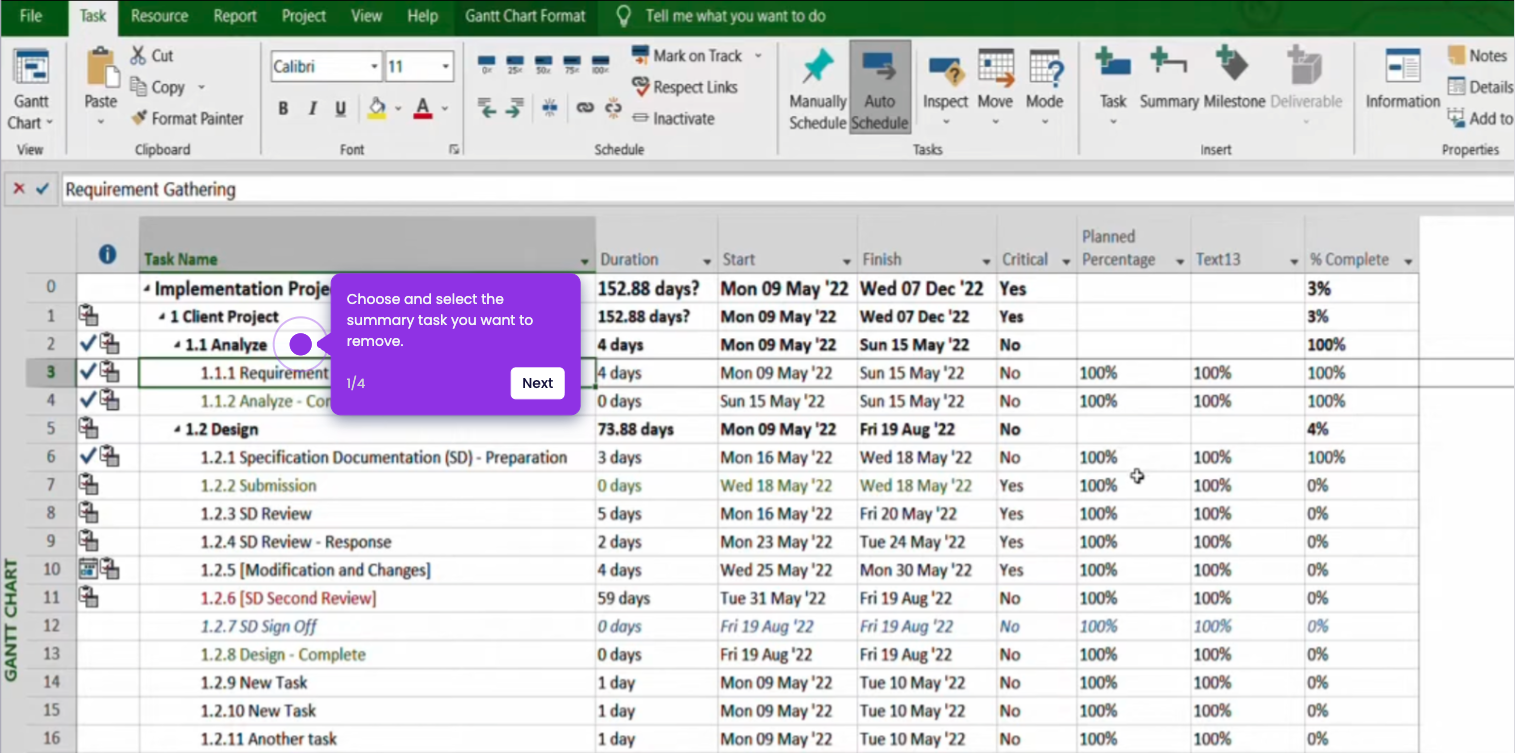The width and height of the screenshot is (1515, 753).
Task: Mark task 50% complete button
Action: point(544,64)
